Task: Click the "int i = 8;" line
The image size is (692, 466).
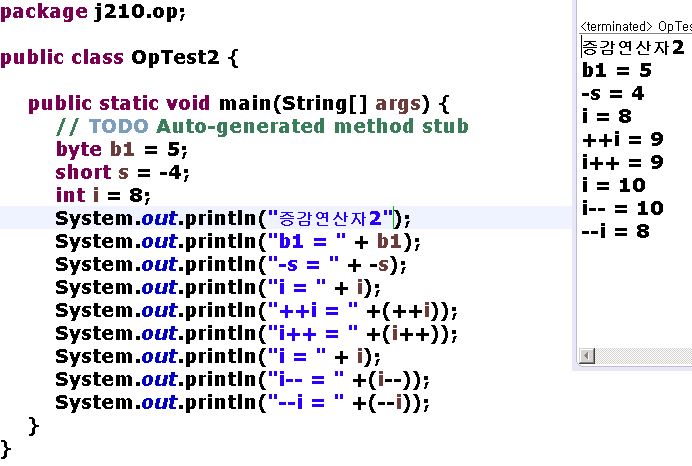Action: pyautogui.click(x=103, y=196)
